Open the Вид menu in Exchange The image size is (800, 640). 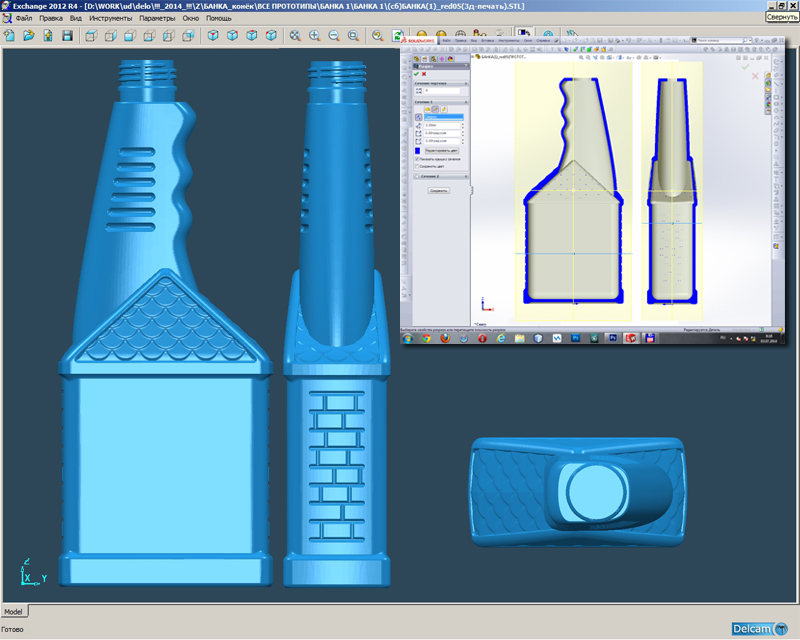tap(76, 18)
